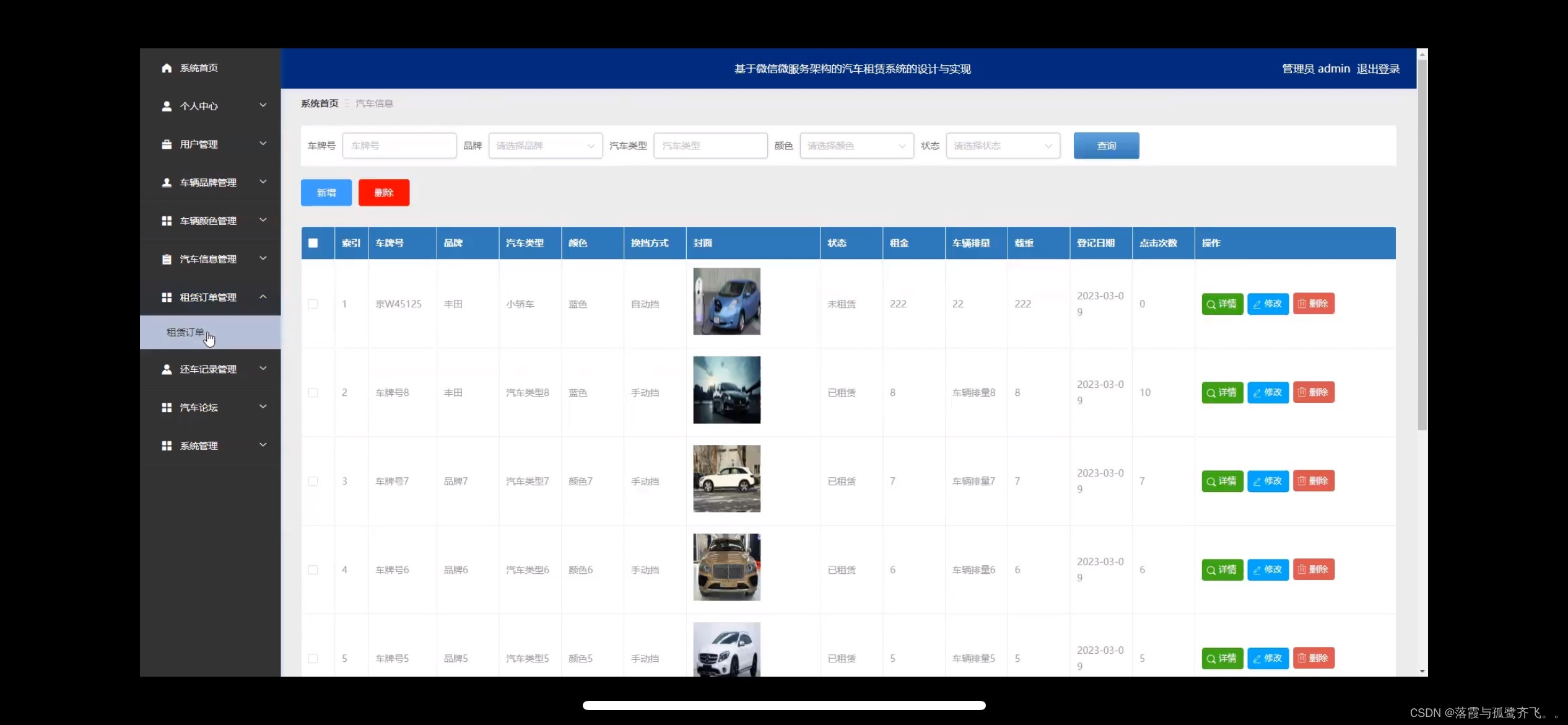Open 详情 for car 车牌号6
Screen dimensions: 1568x725
(1222, 569)
